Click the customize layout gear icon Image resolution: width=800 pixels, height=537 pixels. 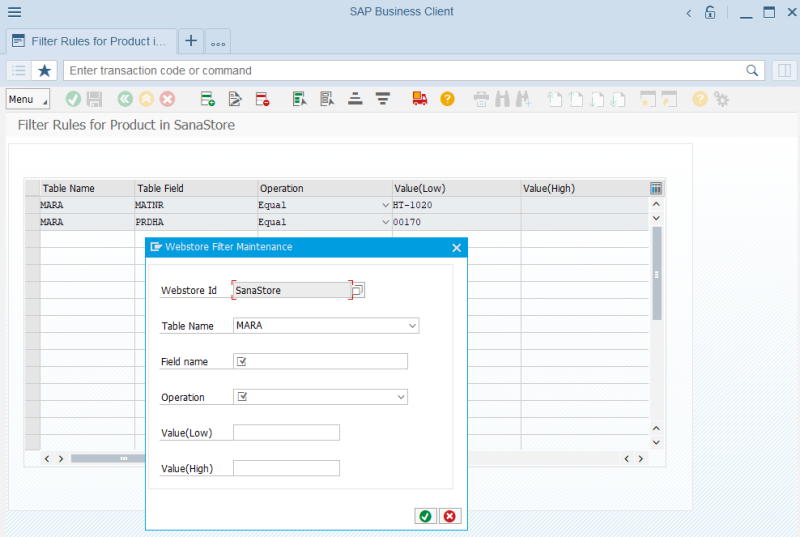click(721, 99)
